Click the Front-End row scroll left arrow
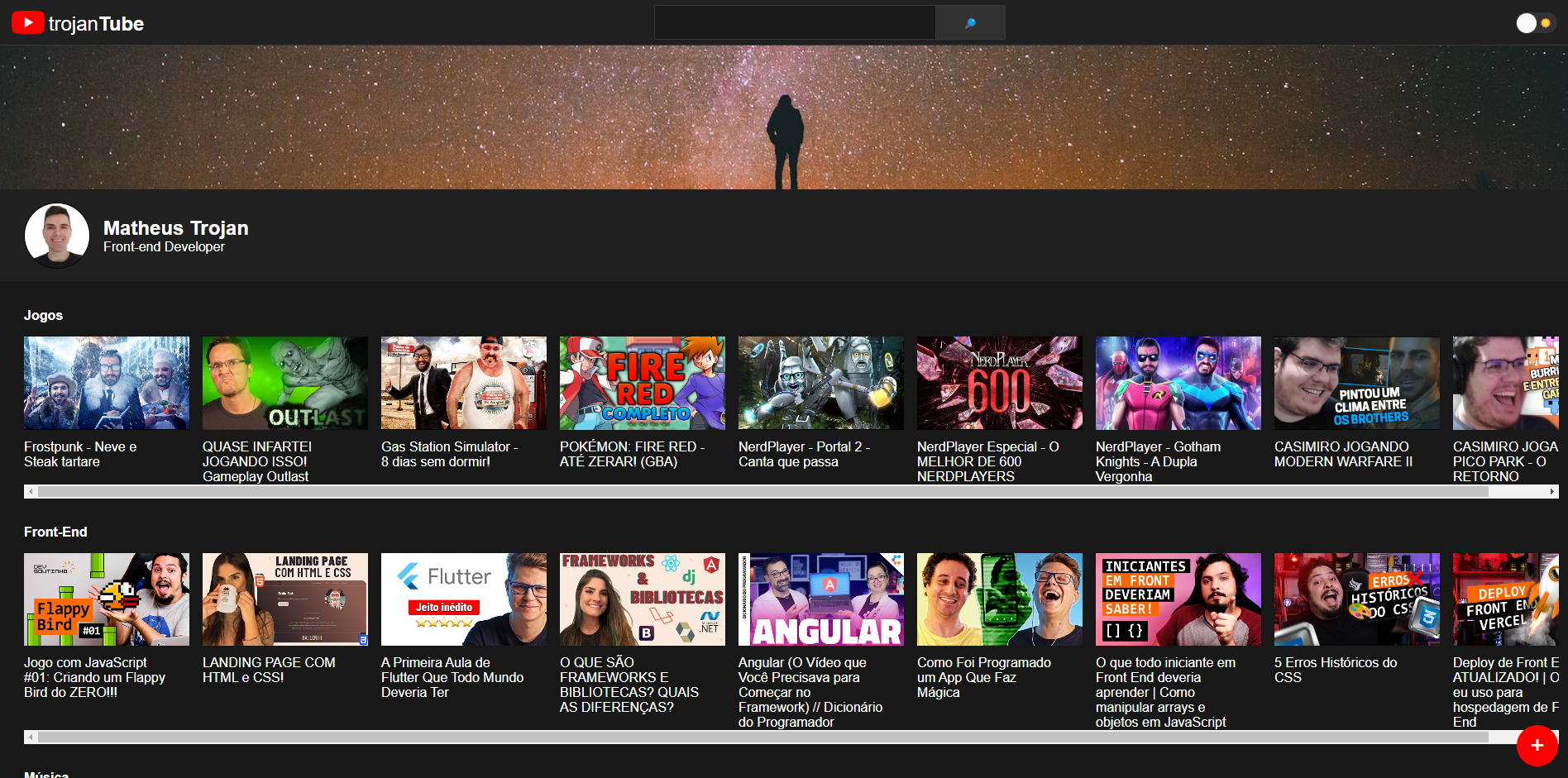The width and height of the screenshot is (1568, 778). pyautogui.click(x=31, y=736)
